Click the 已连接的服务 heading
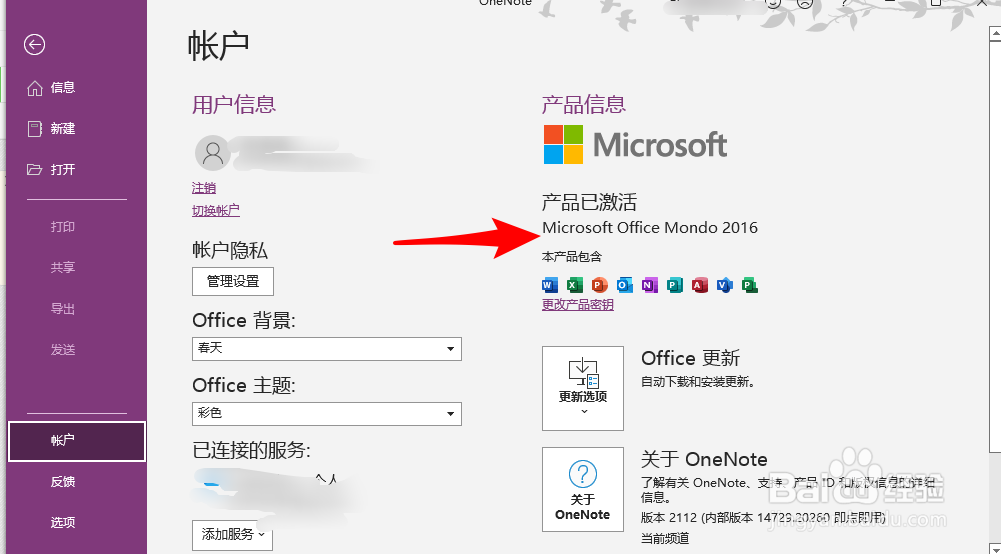The height and width of the screenshot is (554, 1001). point(252,451)
